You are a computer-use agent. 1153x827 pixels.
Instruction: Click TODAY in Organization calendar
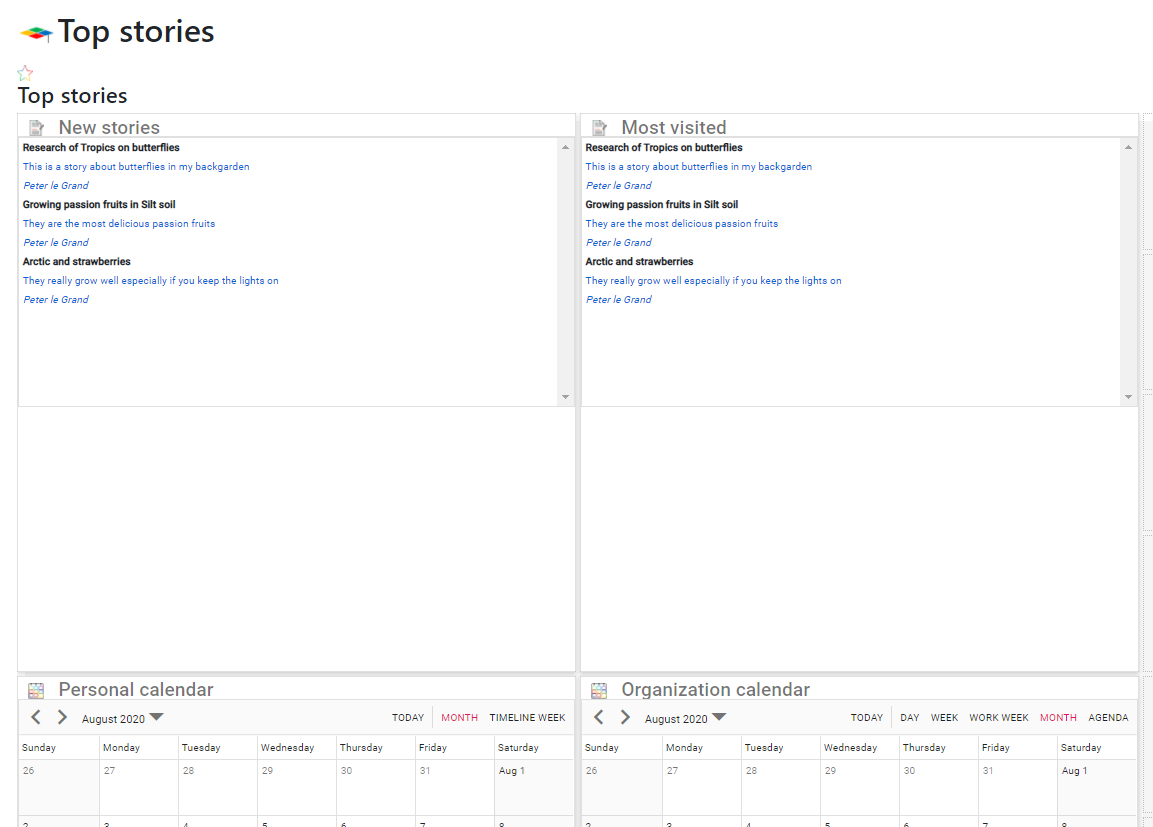(x=867, y=717)
